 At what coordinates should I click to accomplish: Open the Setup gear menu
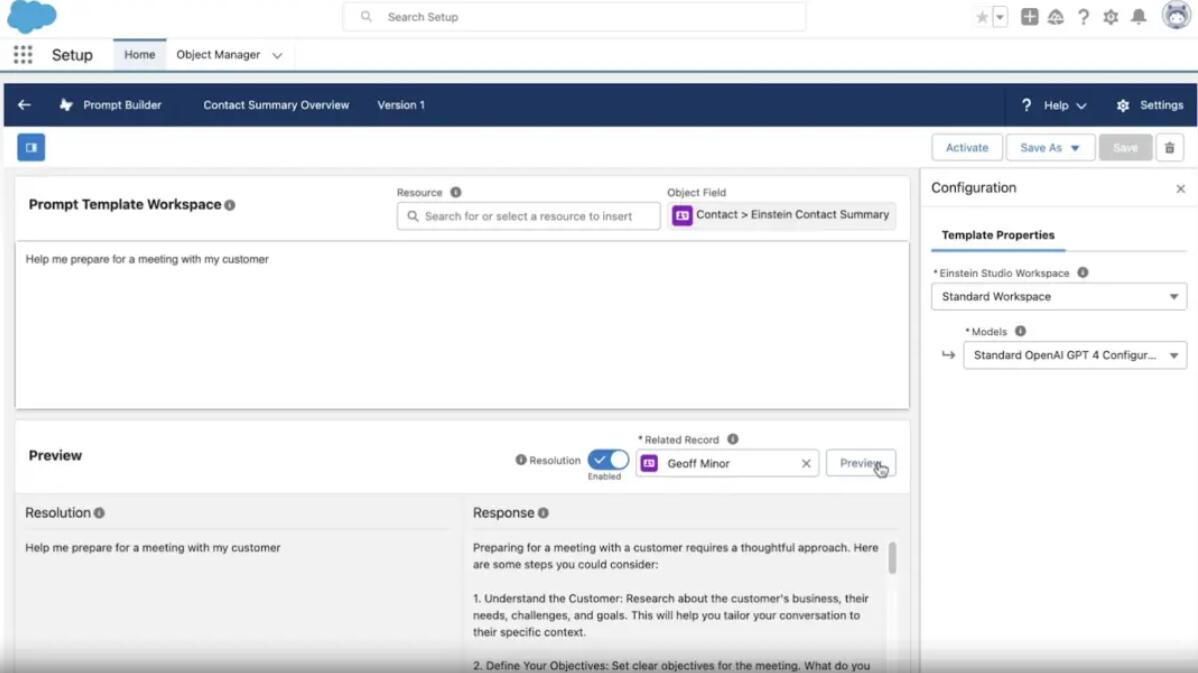1110,17
